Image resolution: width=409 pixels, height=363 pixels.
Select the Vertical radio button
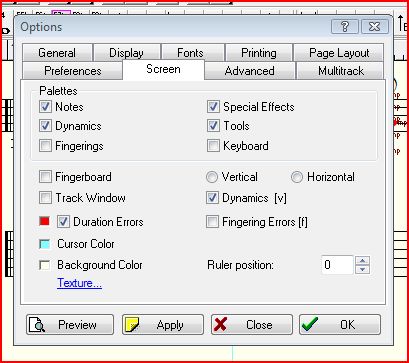(212, 177)
